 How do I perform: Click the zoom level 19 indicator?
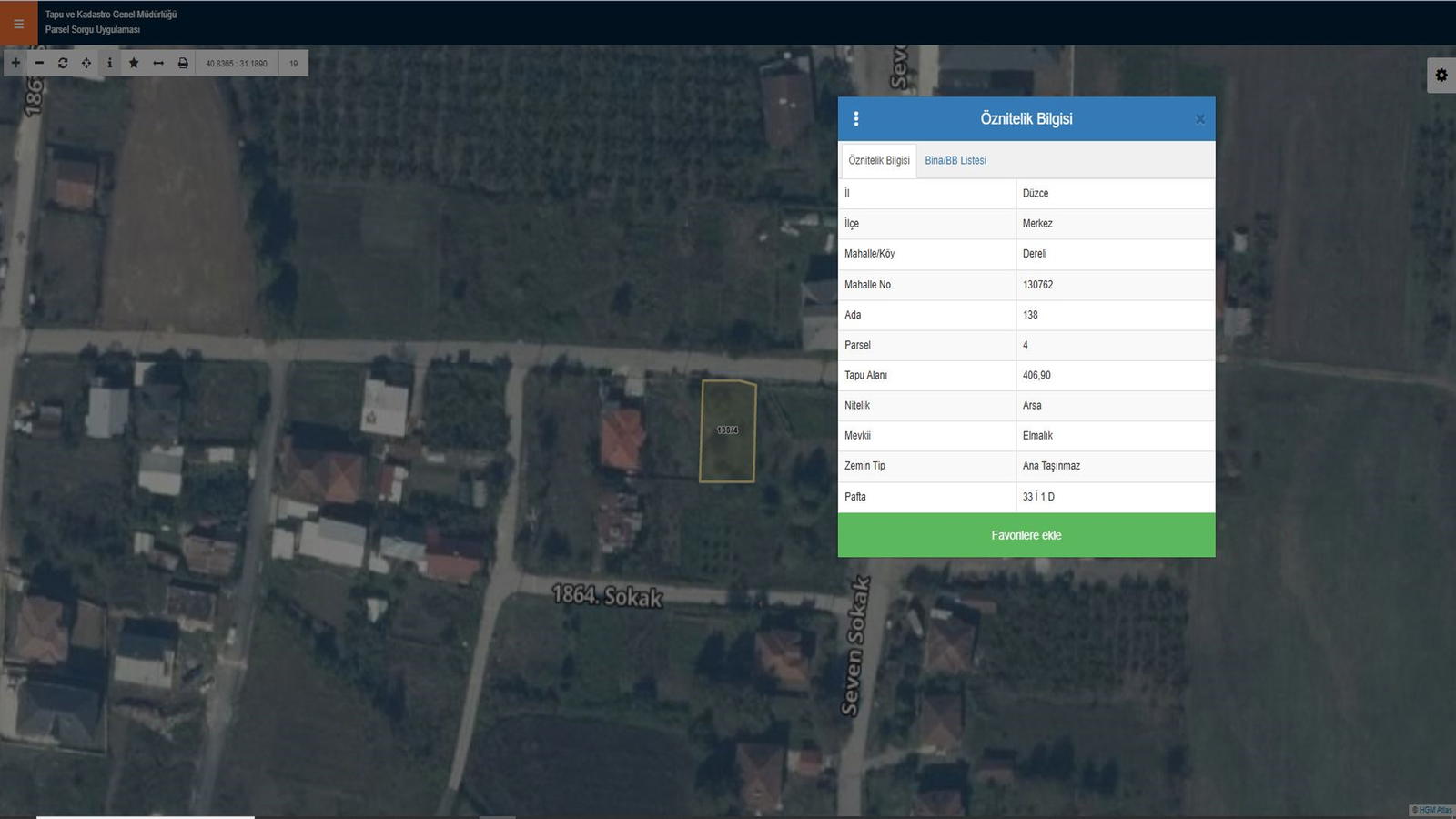(294, 64)
